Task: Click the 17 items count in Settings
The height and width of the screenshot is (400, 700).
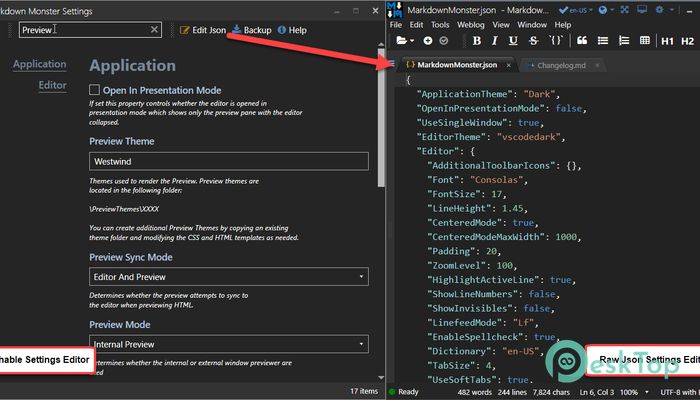Action: click(364, 391)
